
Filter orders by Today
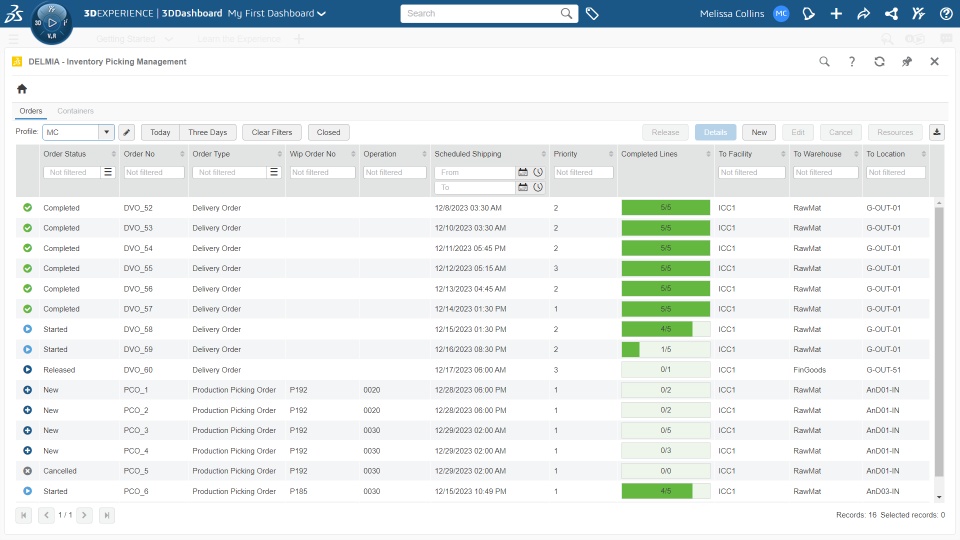tap(160, 132)
